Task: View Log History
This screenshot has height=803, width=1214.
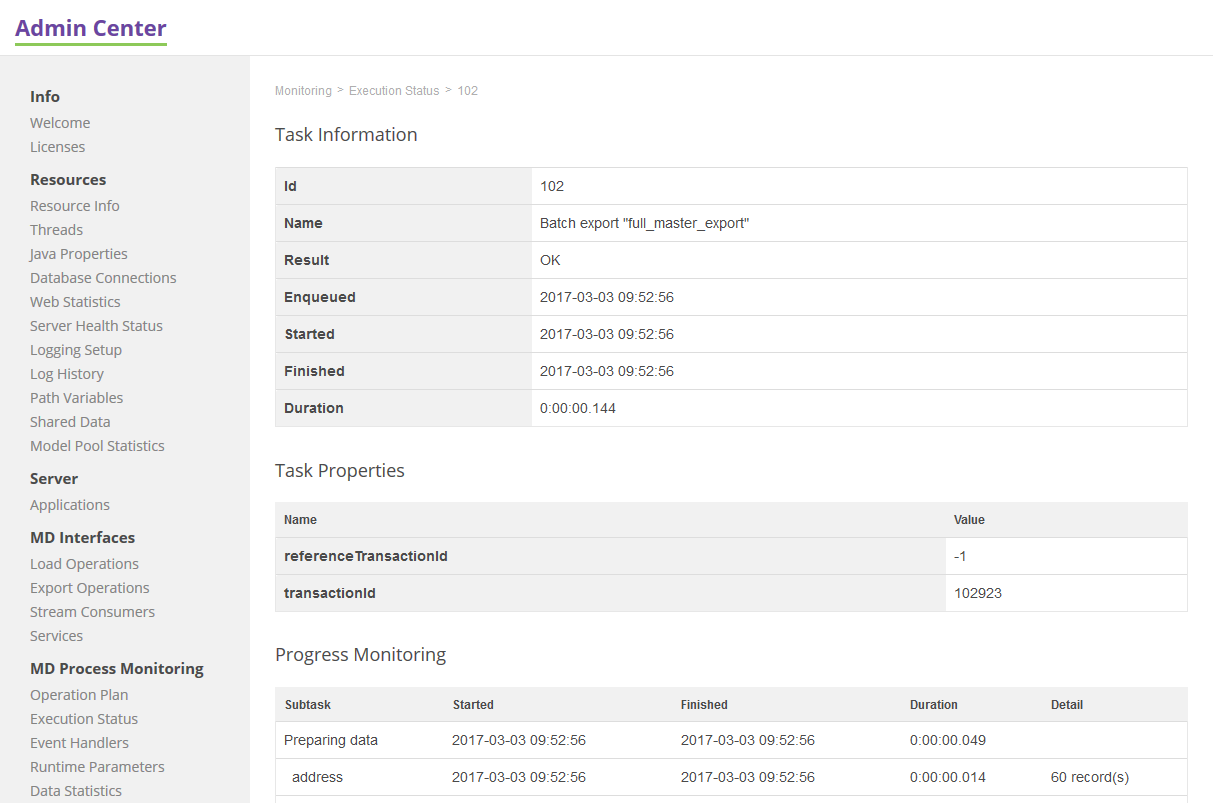Action: tap(67, 374)
